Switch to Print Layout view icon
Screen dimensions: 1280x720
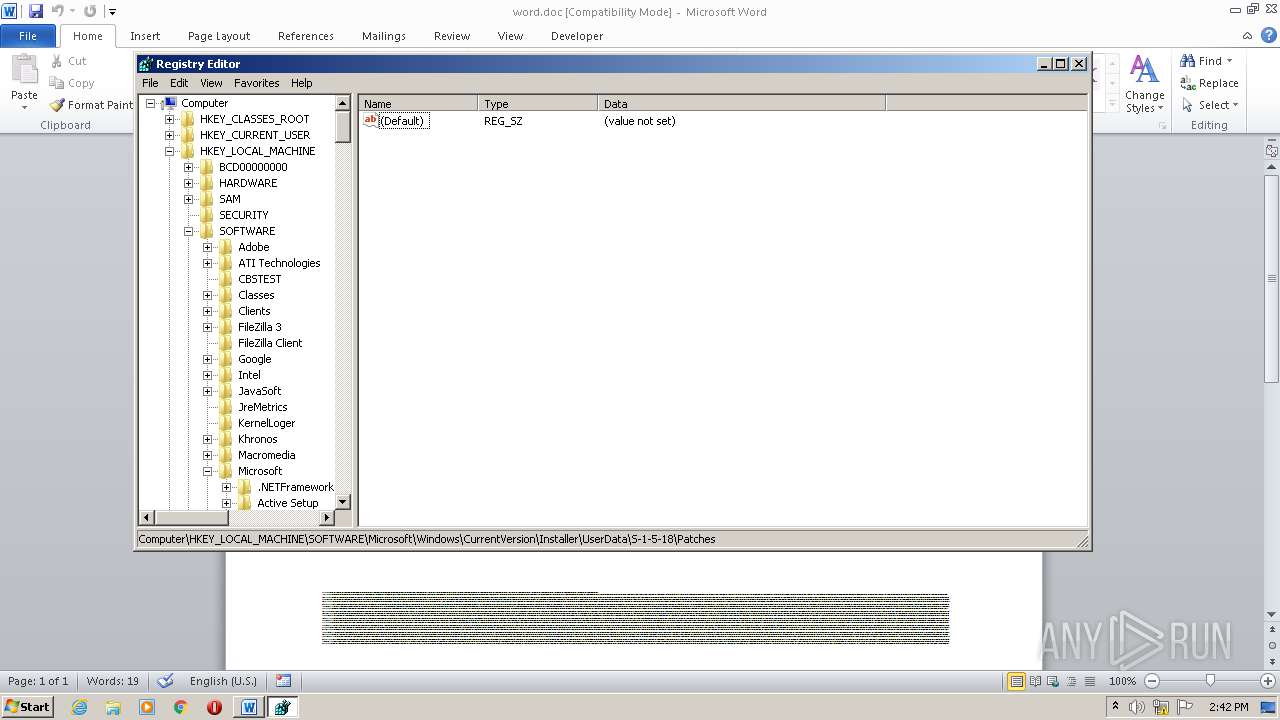click(x=1016, y=681)
